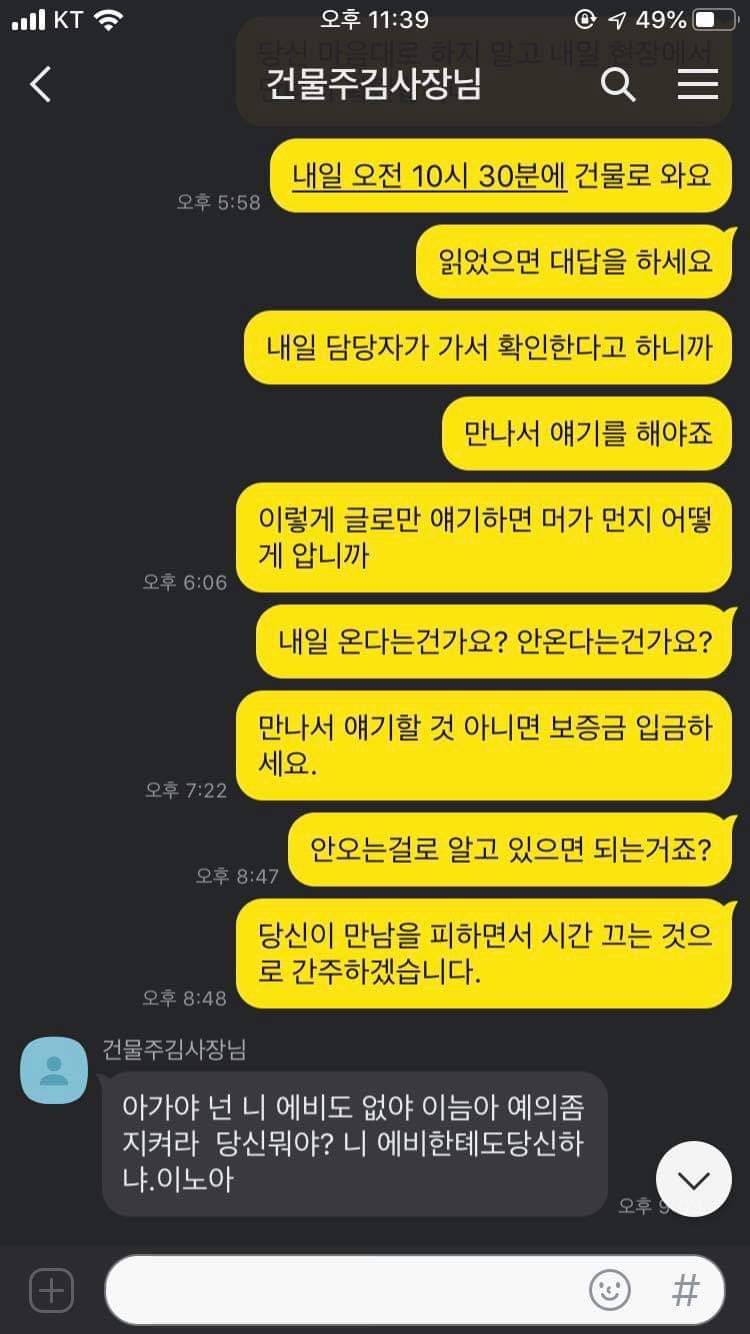Tap the sender name above gray bubble

point(174,1049)
